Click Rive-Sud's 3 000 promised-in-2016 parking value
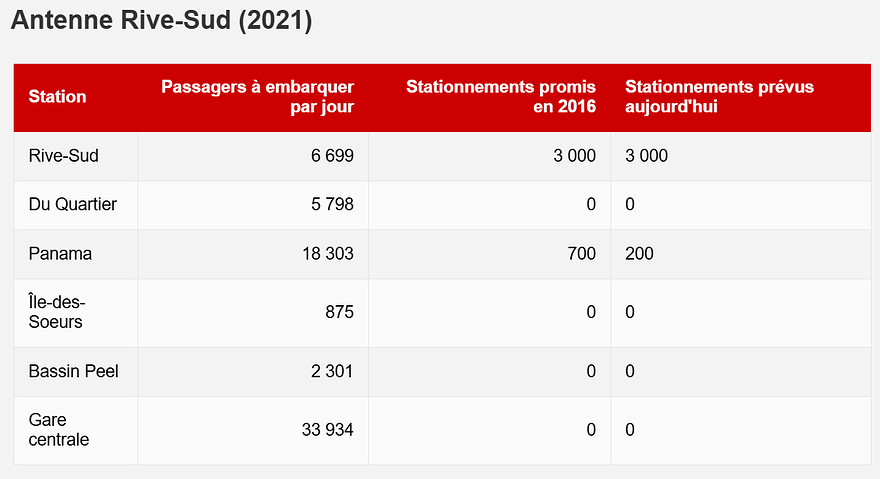The width and height of the screenshot is (880, 479). click(573, 156)
